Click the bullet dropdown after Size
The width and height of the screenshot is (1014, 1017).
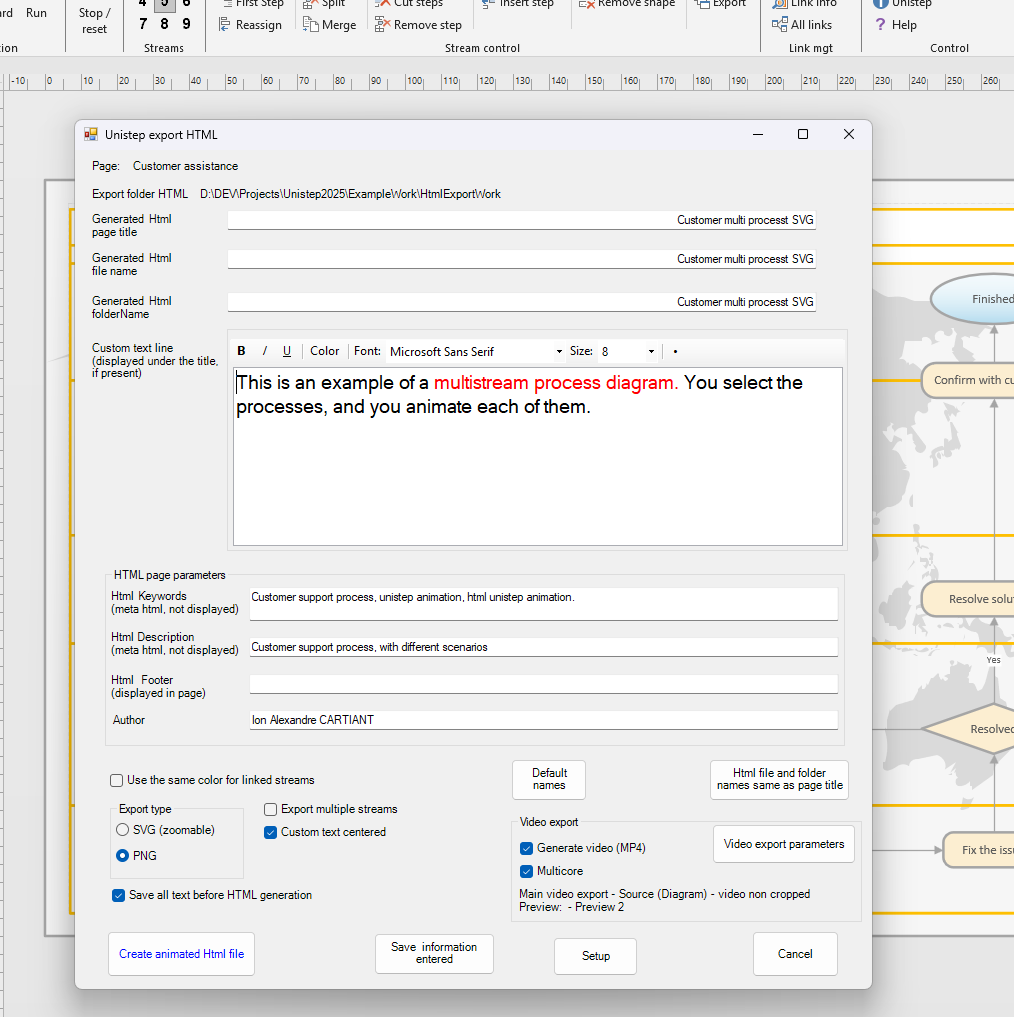click(675, 352)
